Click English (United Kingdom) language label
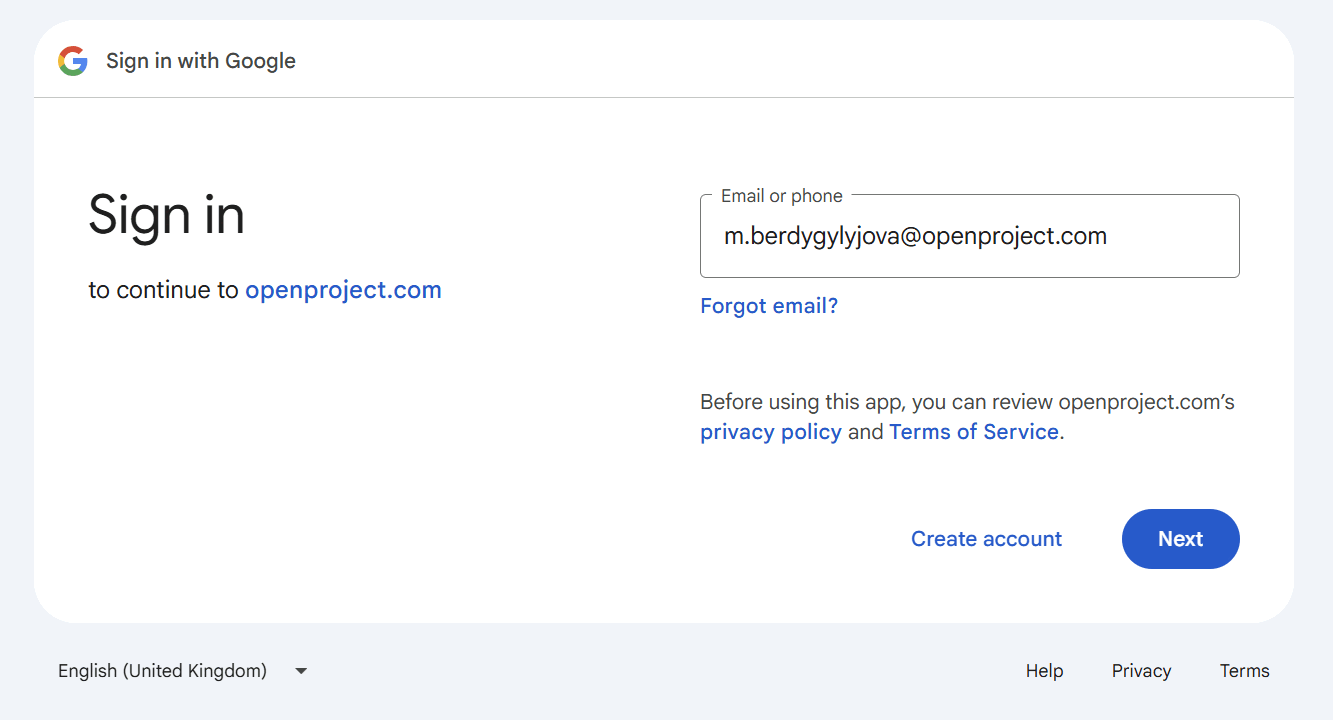This screenshot has width=1333, height=720. 162,671
